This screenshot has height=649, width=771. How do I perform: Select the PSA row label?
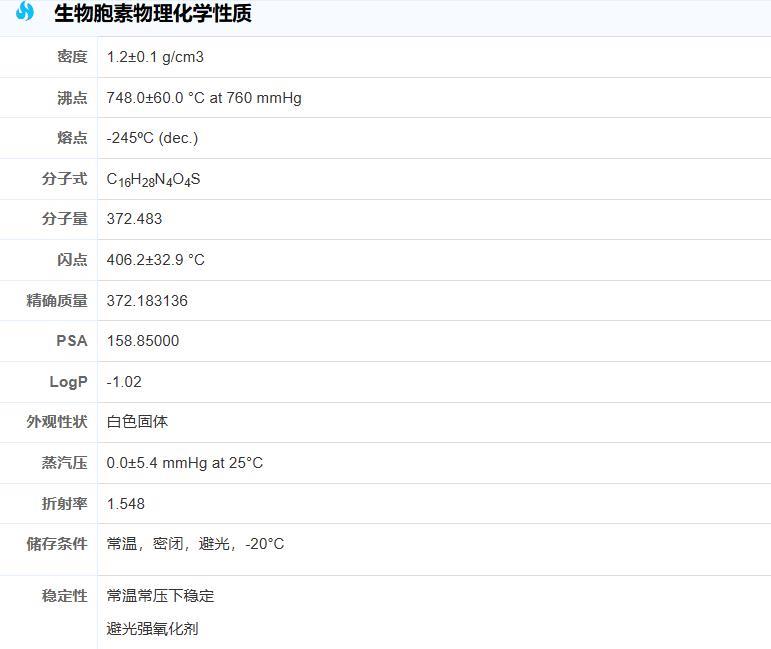click(x=72, y=341)
